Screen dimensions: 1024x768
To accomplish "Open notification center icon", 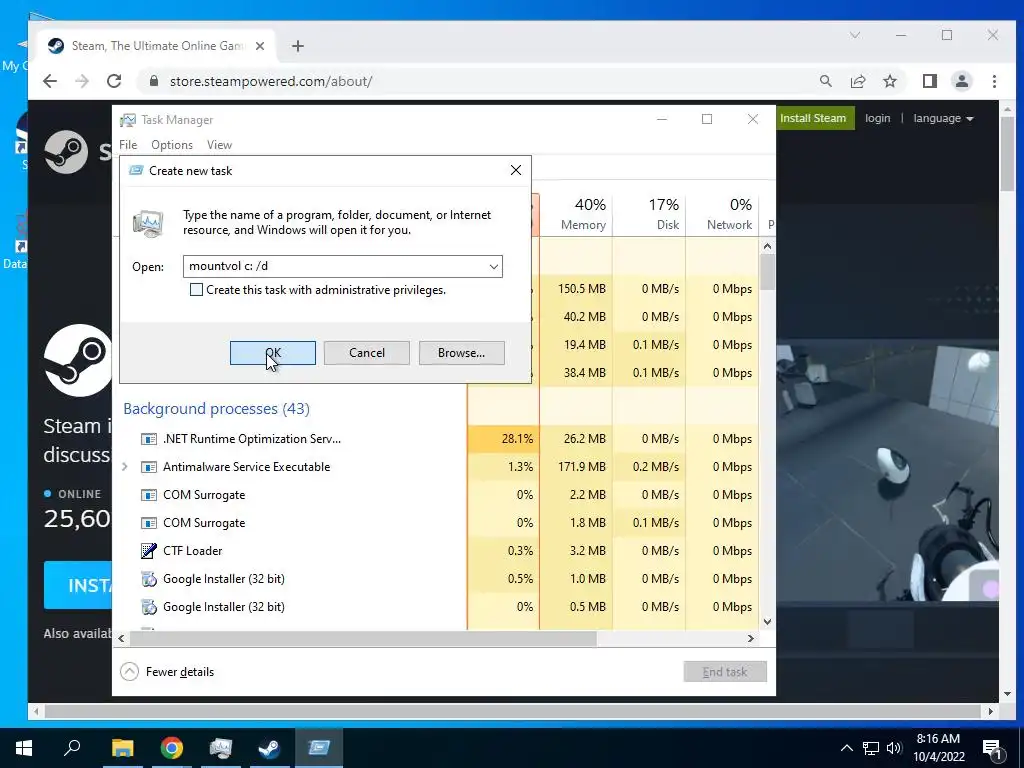I will 992,748.
